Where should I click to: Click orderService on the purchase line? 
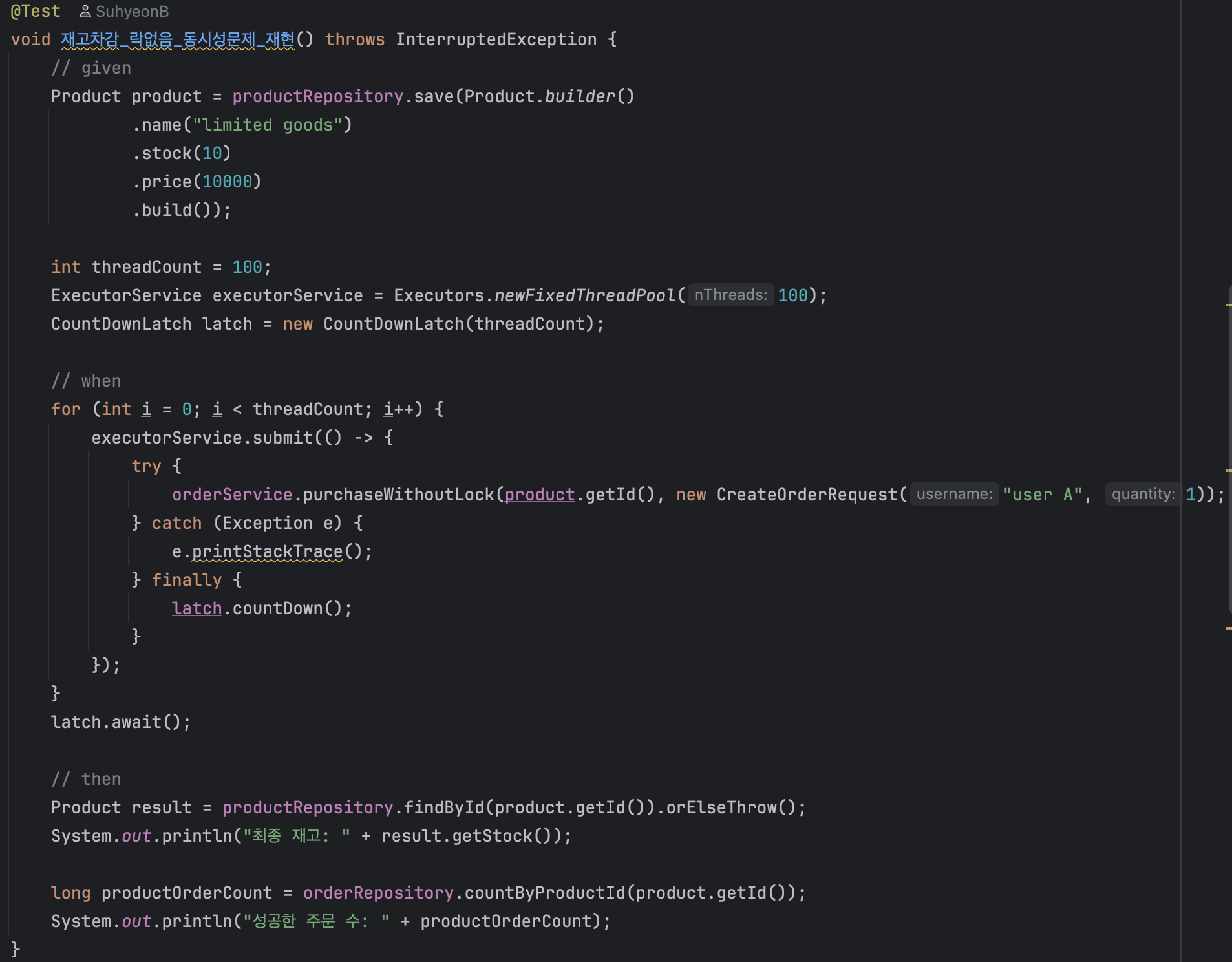[x=232, y=495]
